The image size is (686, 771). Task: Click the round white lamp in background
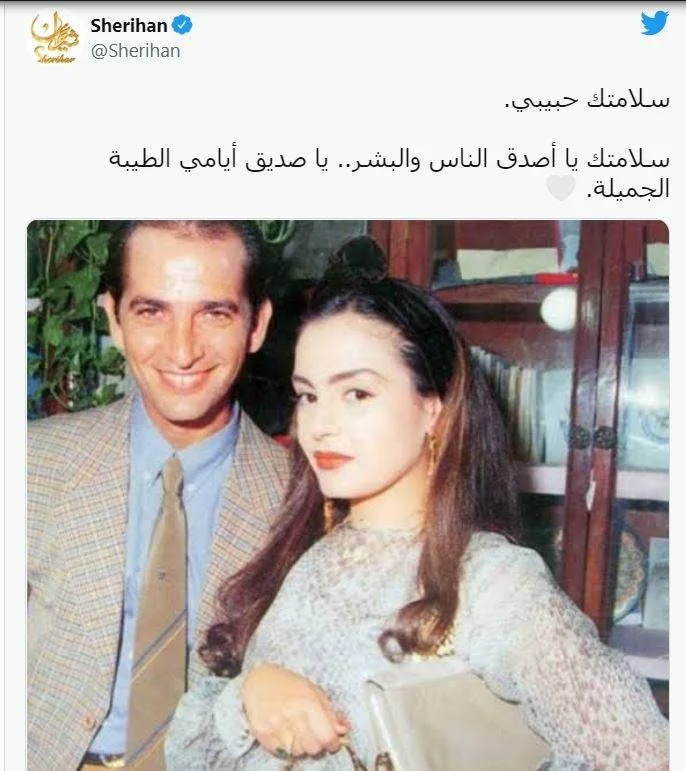(x=559, y=308)
